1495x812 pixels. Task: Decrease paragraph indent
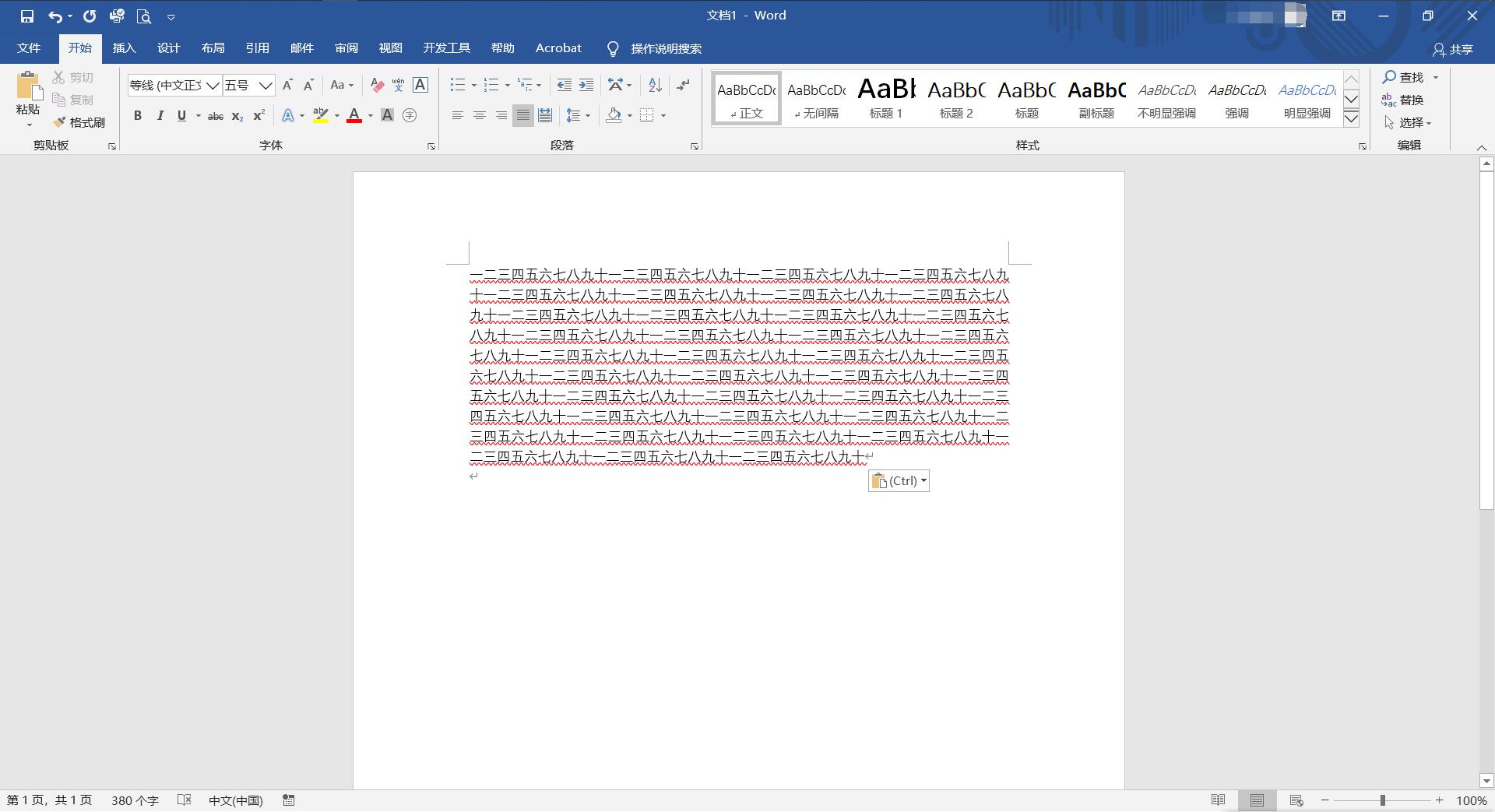click(x=565, y=85)
